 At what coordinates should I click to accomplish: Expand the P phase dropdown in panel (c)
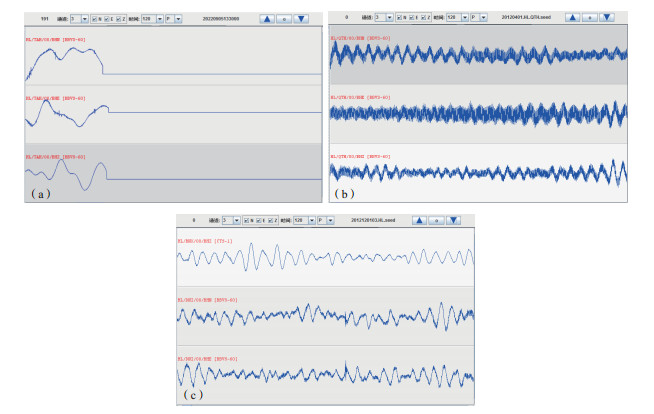click(328, 220)
